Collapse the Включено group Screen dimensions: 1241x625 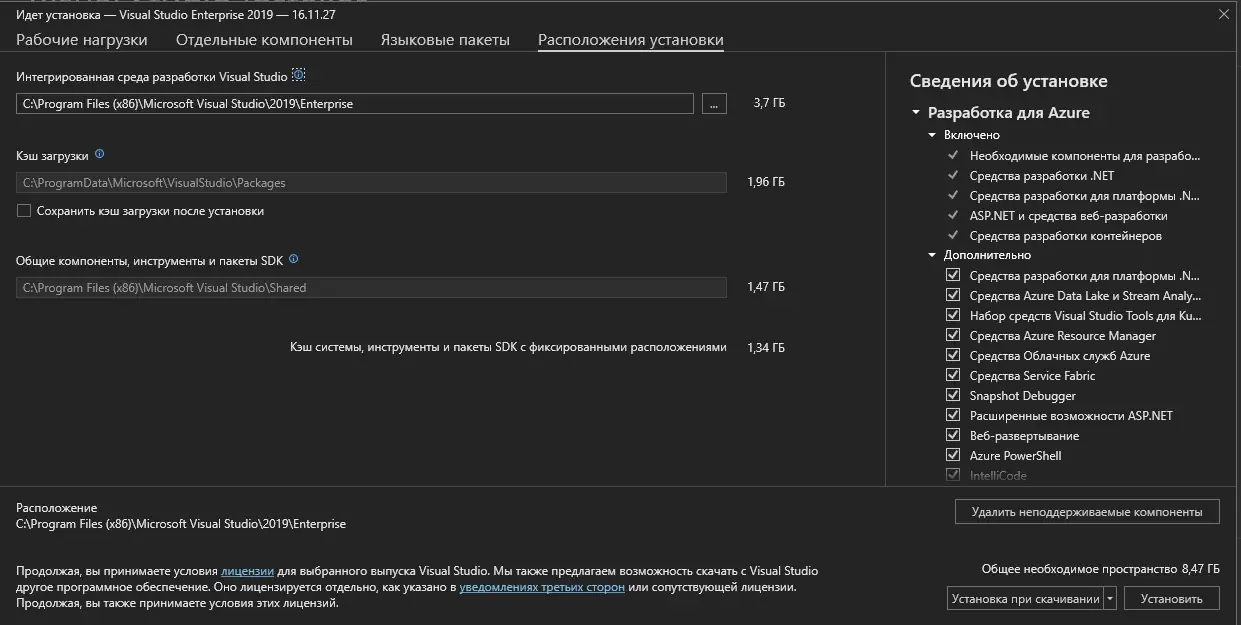click(930, 134)
